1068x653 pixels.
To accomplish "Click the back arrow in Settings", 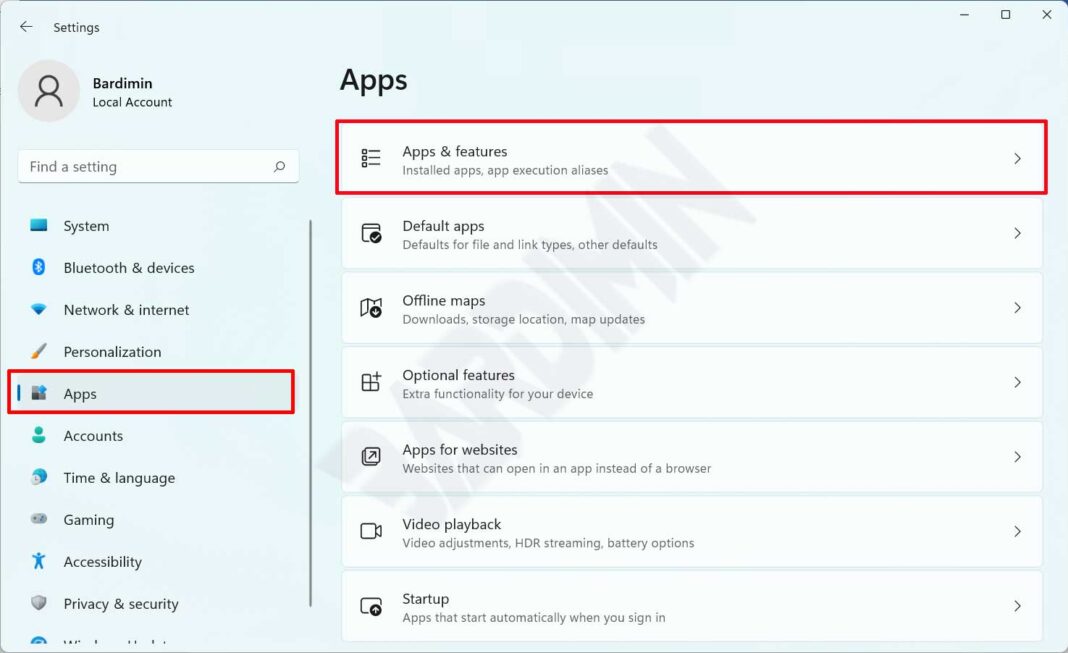I will point(26,27).
